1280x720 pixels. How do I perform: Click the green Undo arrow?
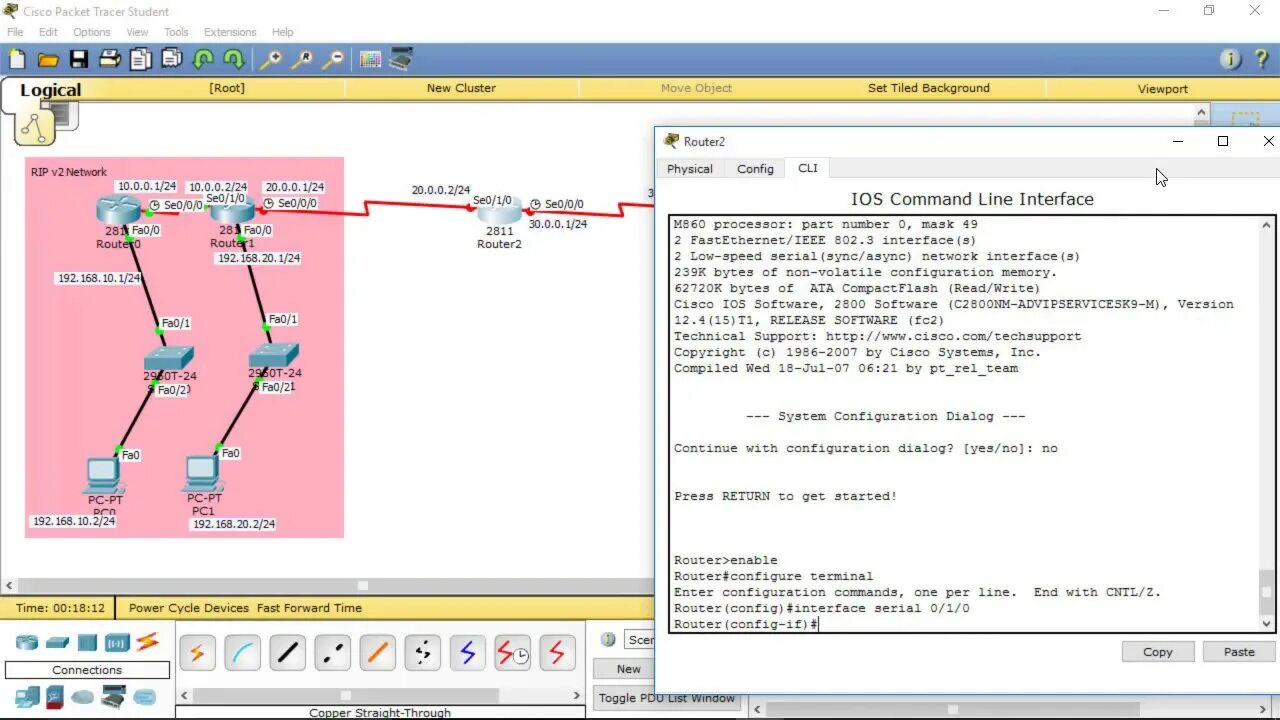point(203,59)
